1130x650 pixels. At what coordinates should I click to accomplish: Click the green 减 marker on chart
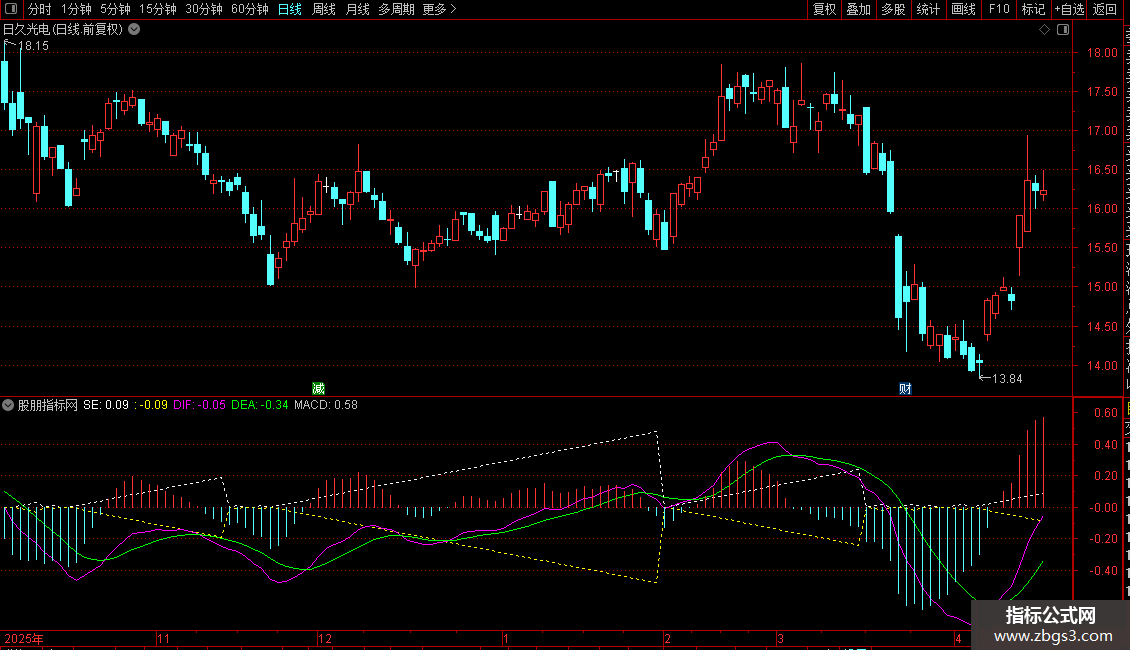click(319, 388)
